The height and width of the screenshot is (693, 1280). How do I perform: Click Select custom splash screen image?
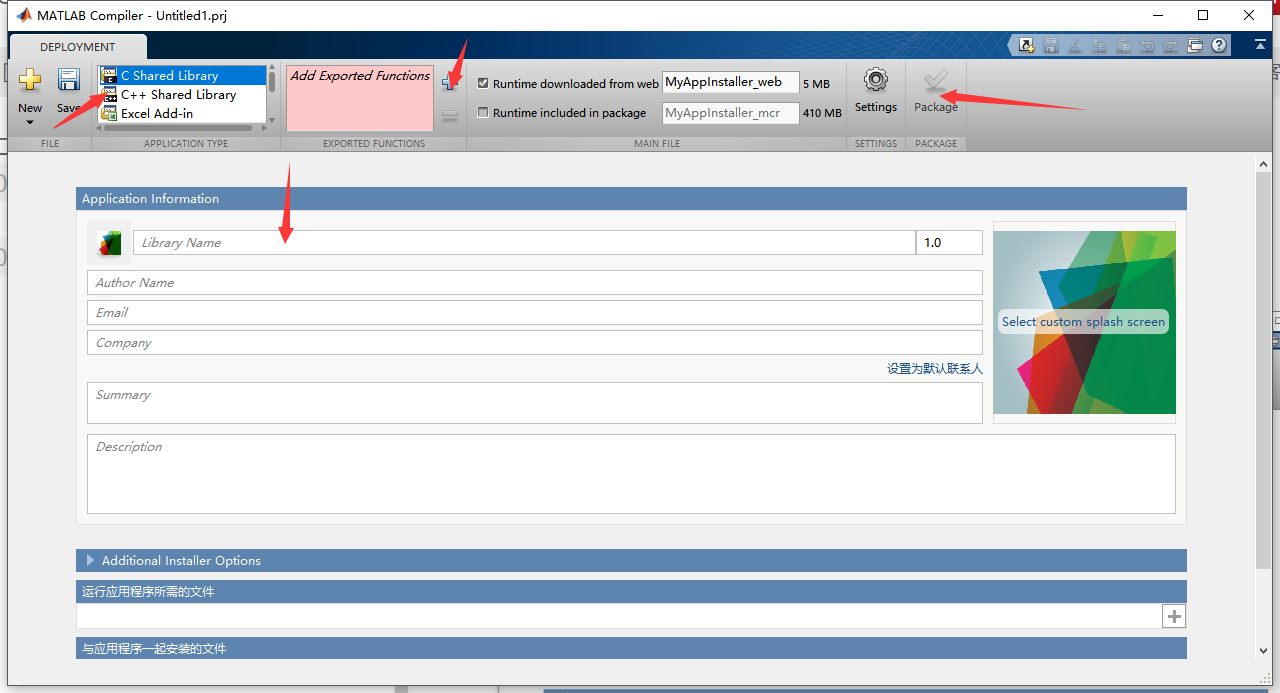[x=1084, y=322]
